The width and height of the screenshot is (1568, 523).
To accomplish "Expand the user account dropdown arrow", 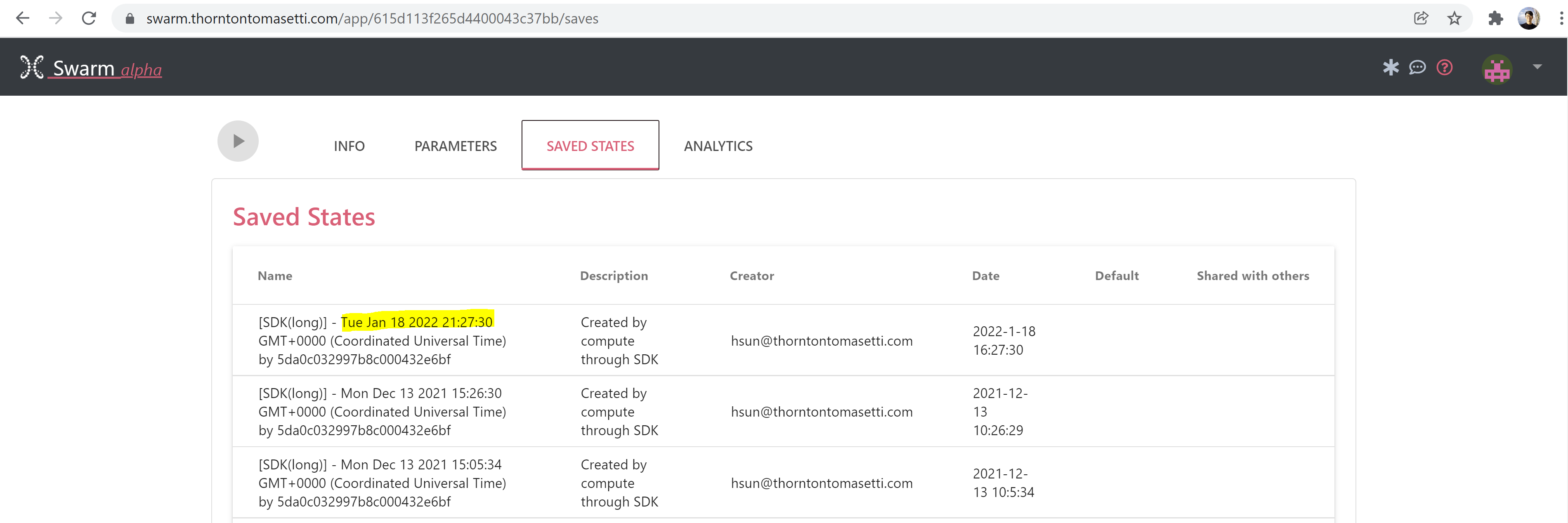I will point(1537,67).
